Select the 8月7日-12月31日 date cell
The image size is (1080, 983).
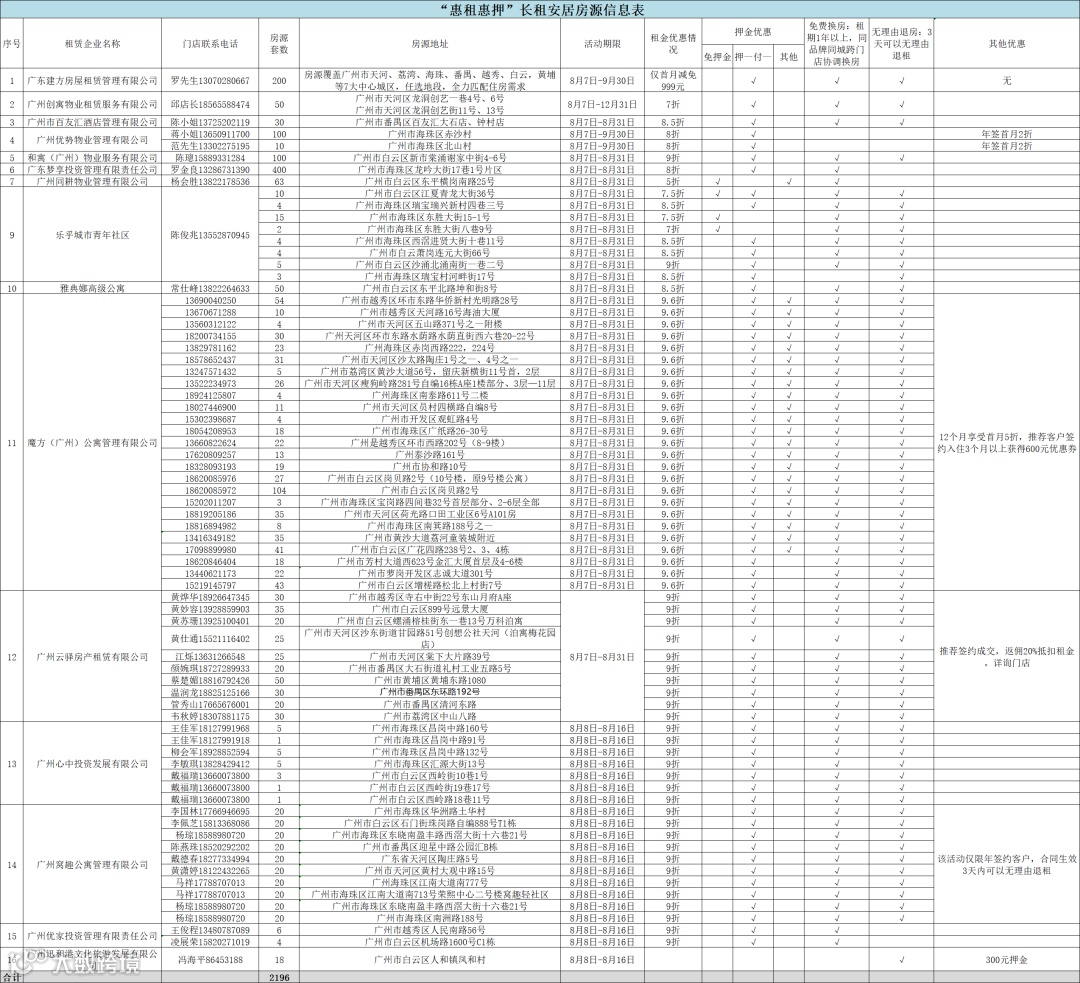(602, 105)
